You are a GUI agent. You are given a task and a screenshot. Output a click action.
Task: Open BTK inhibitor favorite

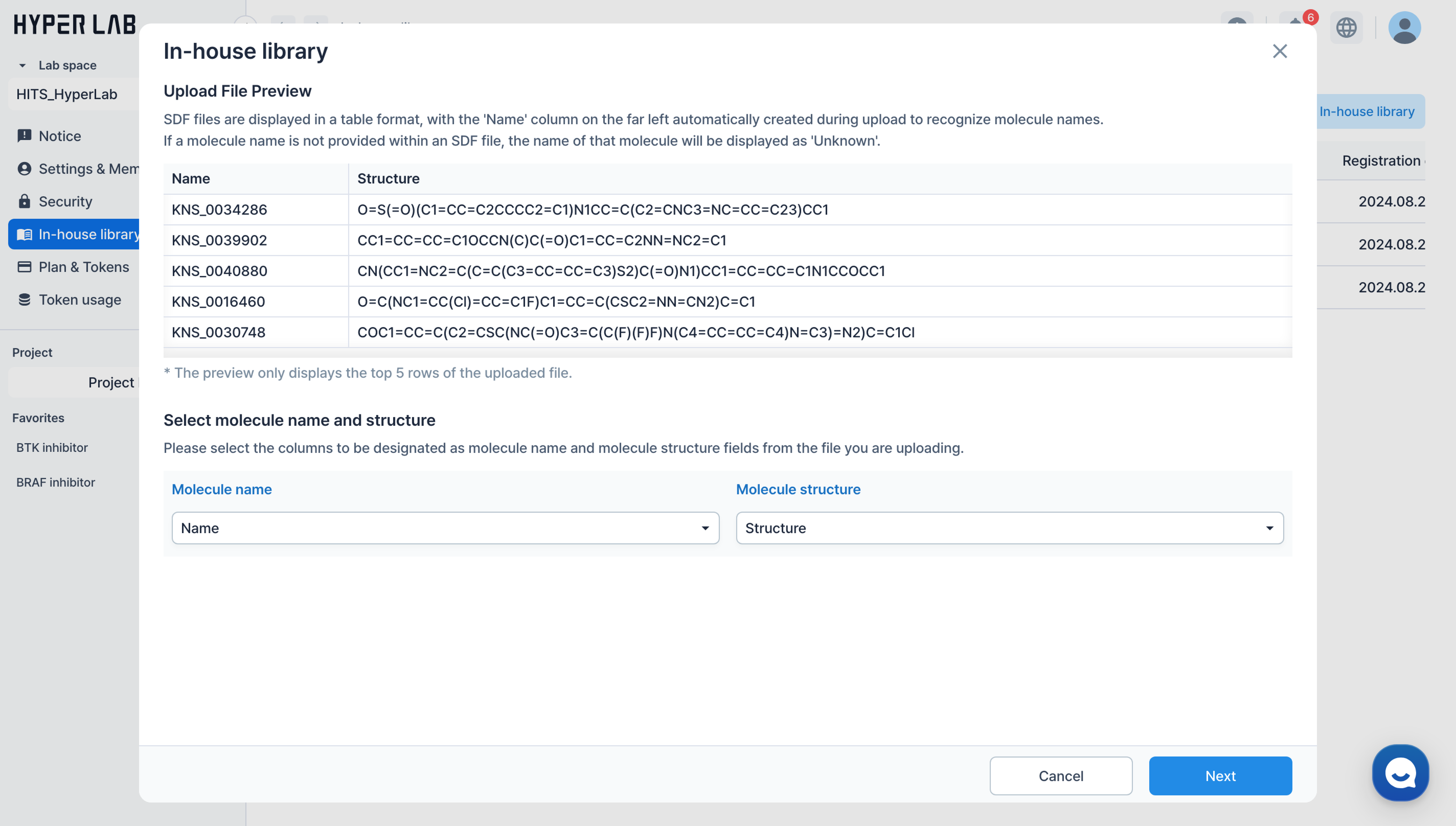point(52,447)
